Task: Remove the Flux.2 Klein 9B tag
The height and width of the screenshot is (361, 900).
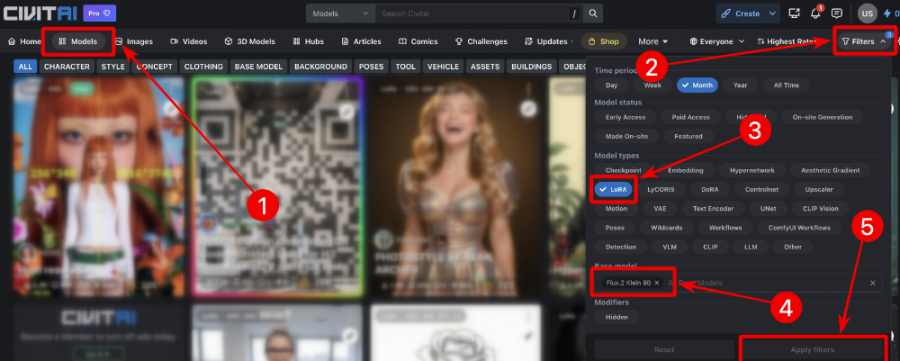Action: point(657,283)
